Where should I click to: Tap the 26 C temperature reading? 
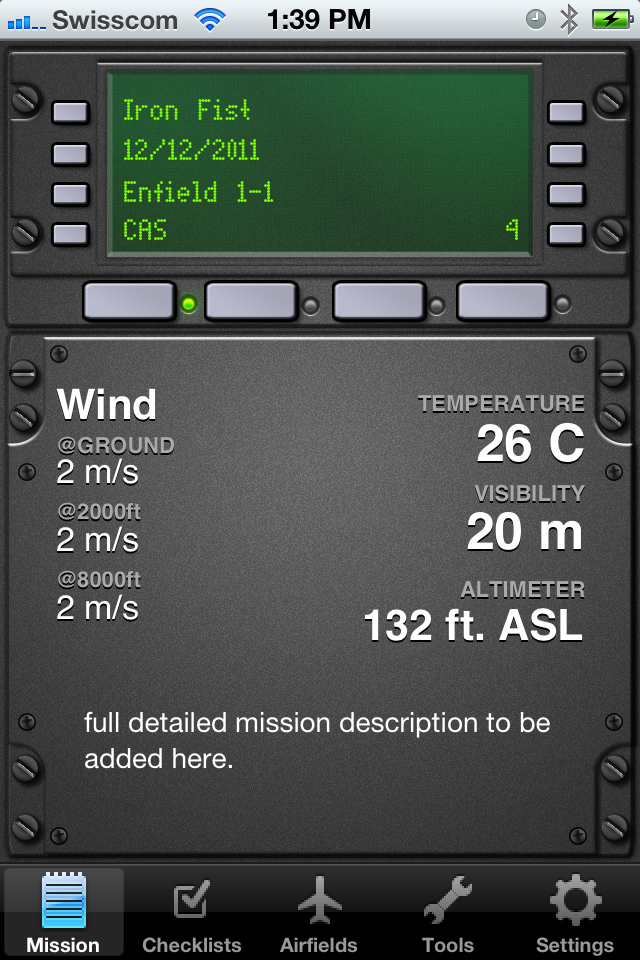[x=530, y=443]
